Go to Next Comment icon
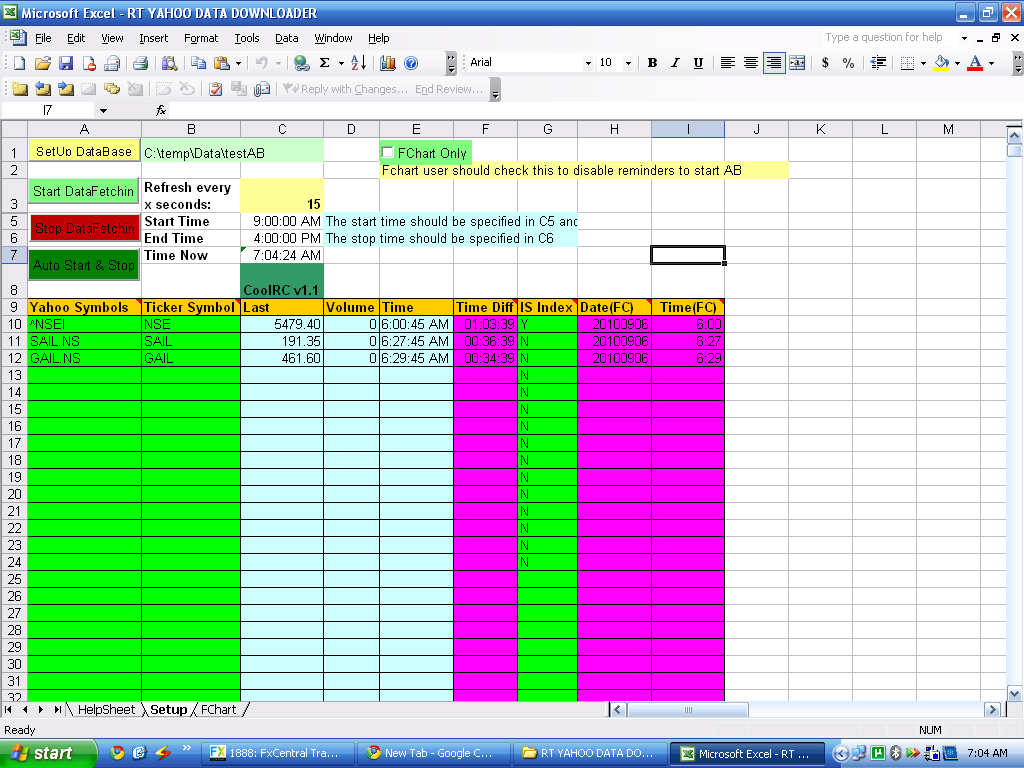This screenshot has height=768, width=1024. pyautogui.click(x=66, y=89)
